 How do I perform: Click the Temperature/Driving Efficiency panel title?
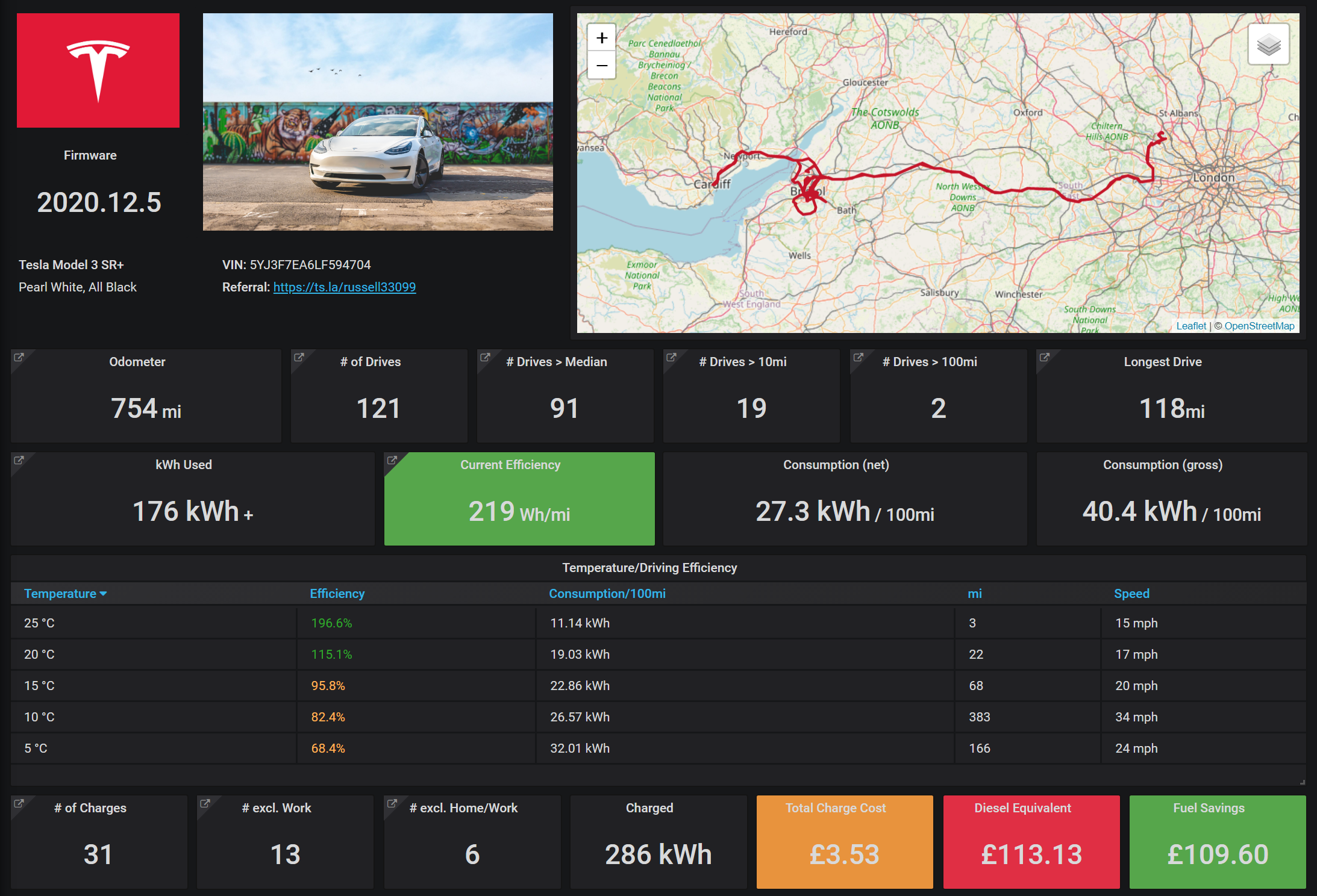coord(649,568)
